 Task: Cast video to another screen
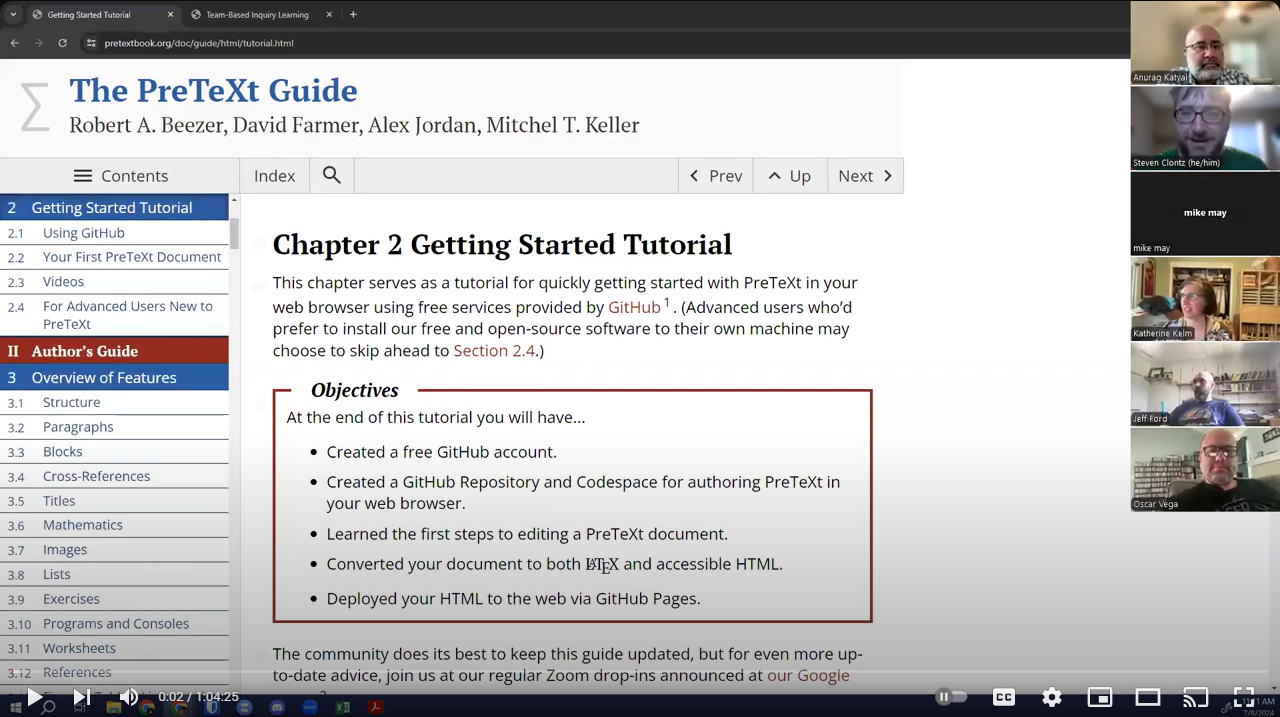point(1195,697)
